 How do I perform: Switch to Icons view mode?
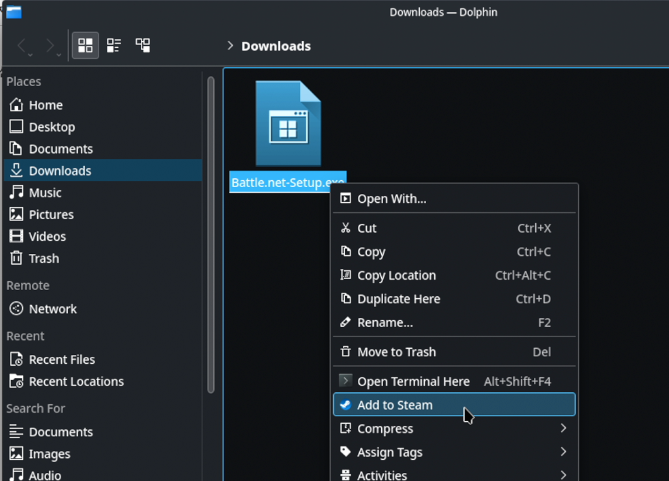(x=85, y=45)
